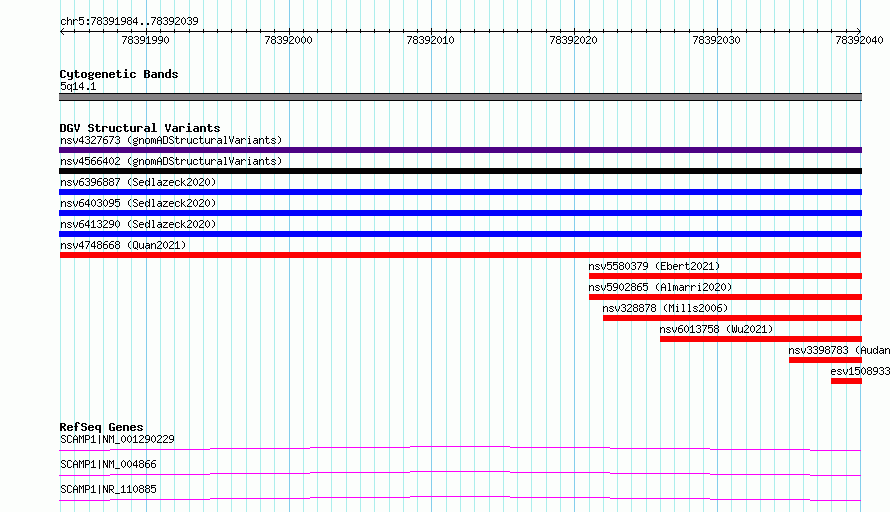Select the purple nsv4327673 variant bar
Image resolution: width=890 pixels, height=512 pixels.
(460, 150)
